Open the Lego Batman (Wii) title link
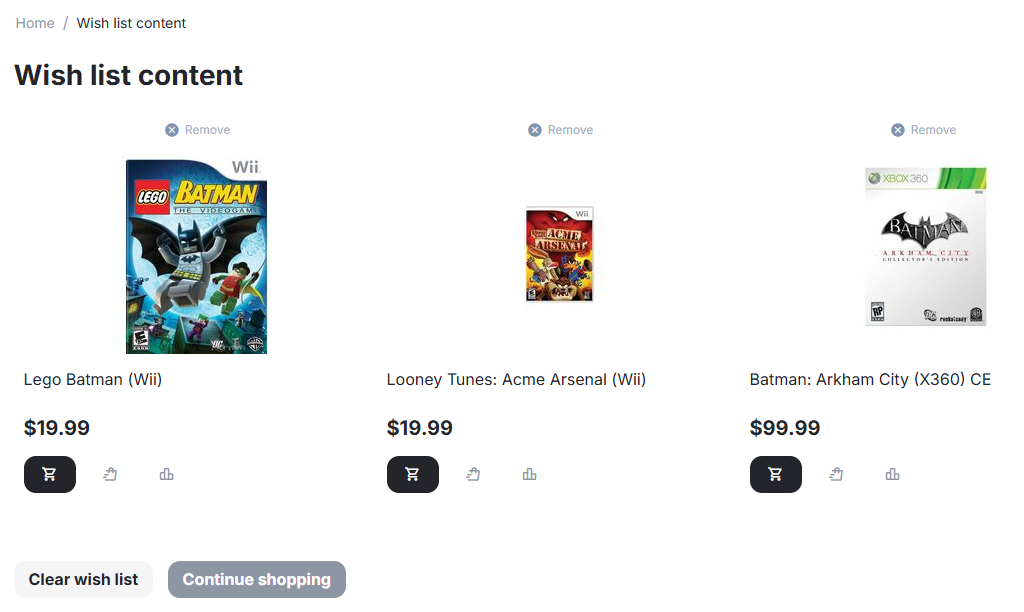Screen dimensions: 1024x612 click(x=93, y=380)
